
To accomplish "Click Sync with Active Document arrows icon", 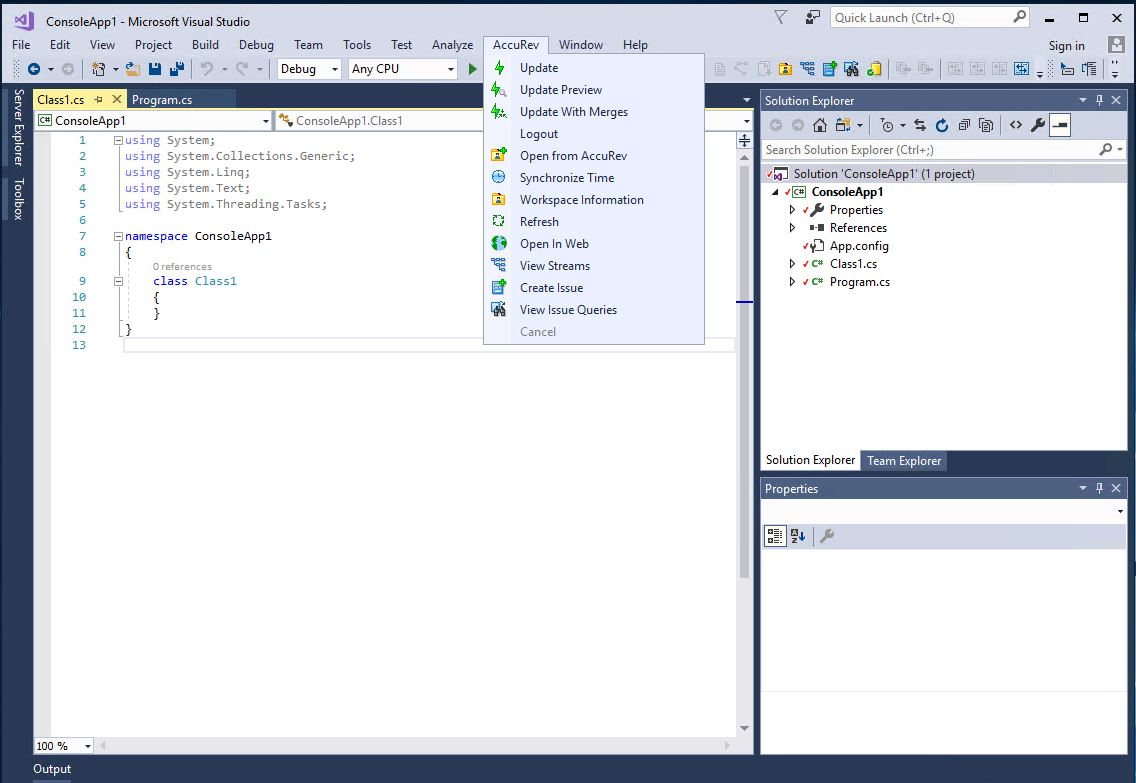I will [919, 125].
